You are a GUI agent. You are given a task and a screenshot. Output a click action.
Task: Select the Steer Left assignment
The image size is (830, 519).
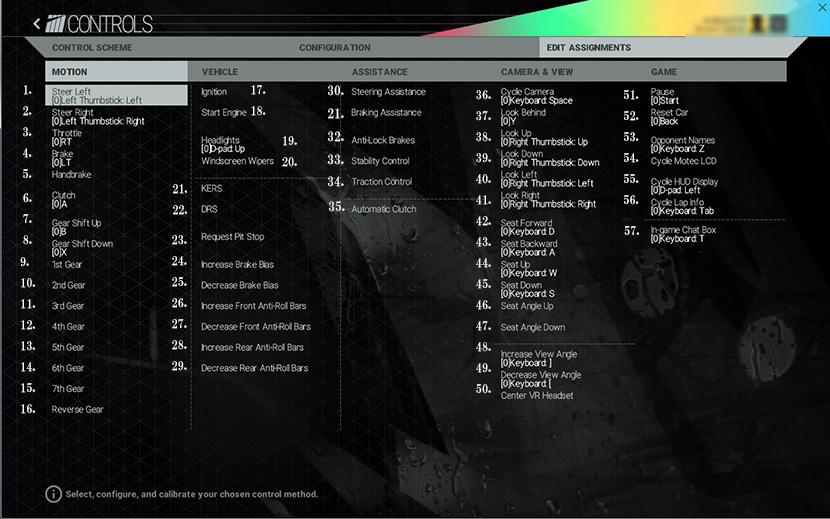[97, 96]
